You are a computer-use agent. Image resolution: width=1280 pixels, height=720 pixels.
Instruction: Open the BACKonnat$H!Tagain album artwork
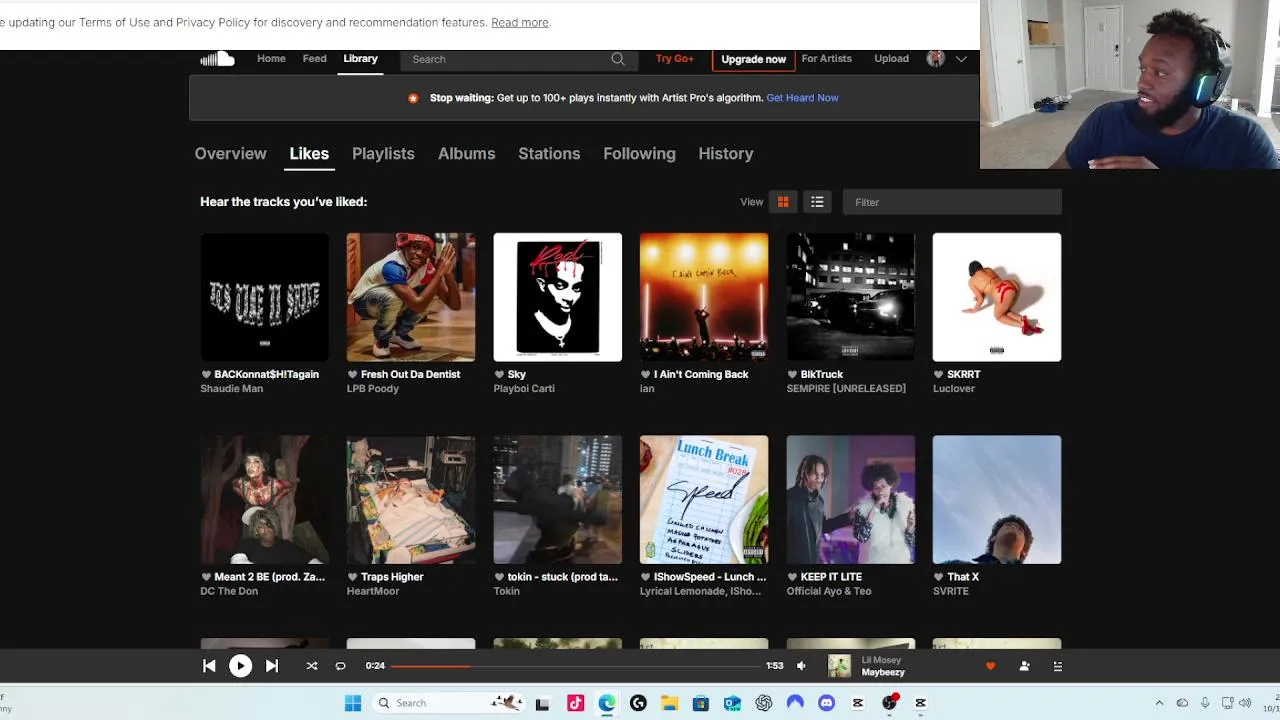(x=264, y=297)
